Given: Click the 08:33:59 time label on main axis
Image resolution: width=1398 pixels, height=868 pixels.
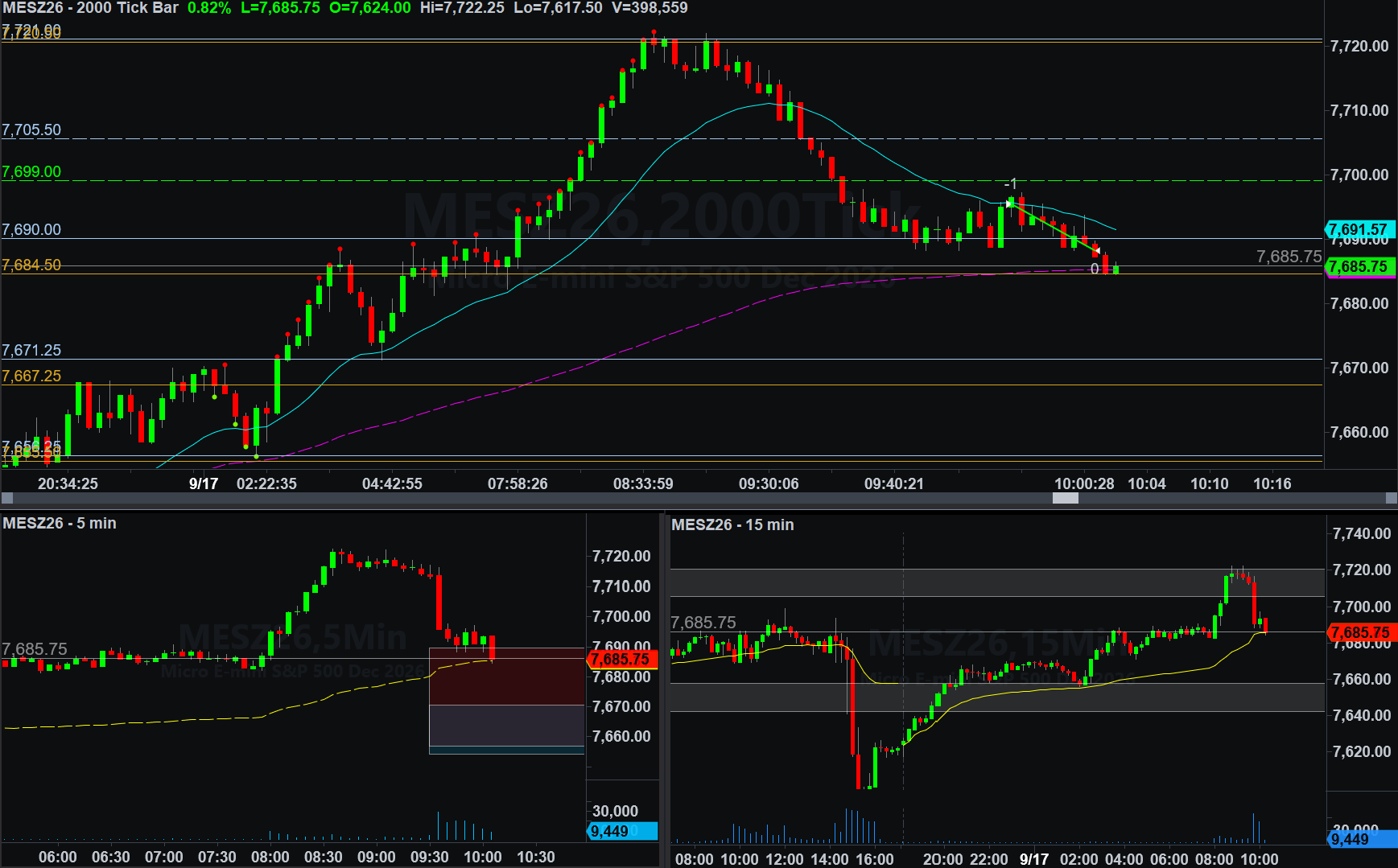Looking at the screenshot, I should click(643, 483).
